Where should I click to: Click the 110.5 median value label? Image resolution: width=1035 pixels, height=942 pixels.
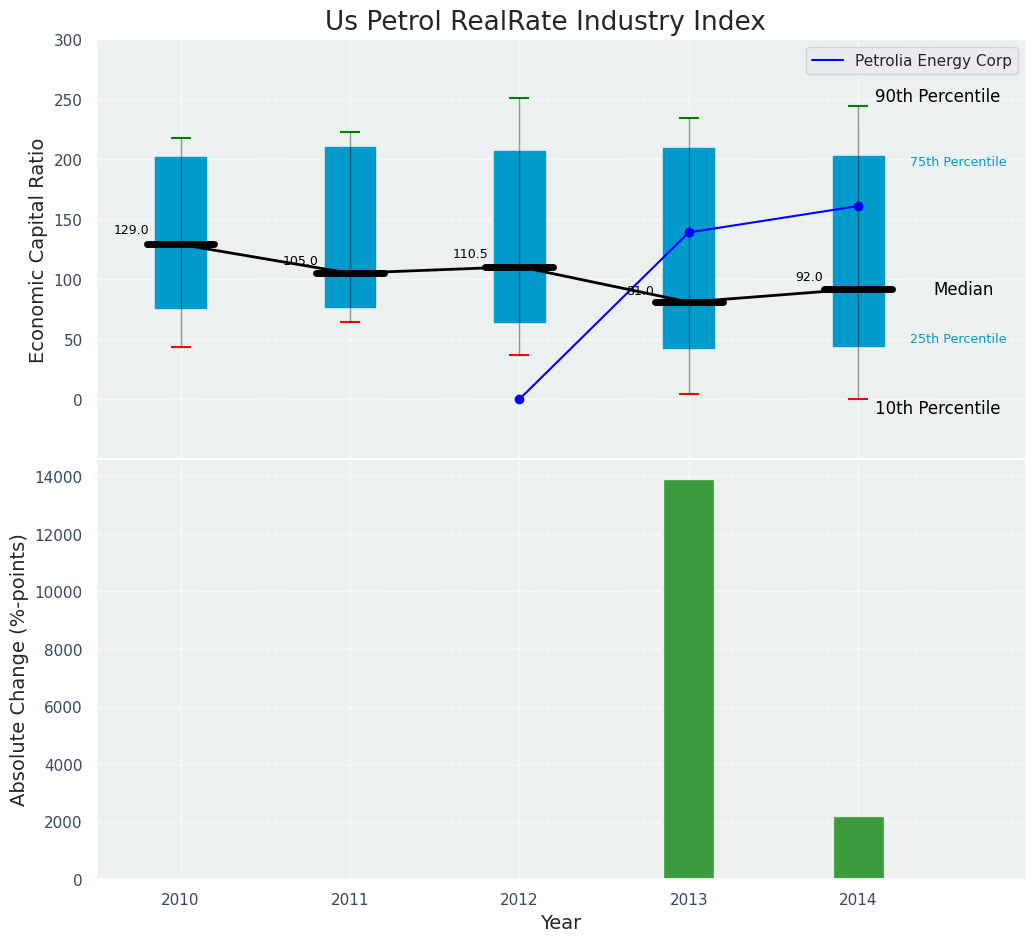(x=470, y=254)
